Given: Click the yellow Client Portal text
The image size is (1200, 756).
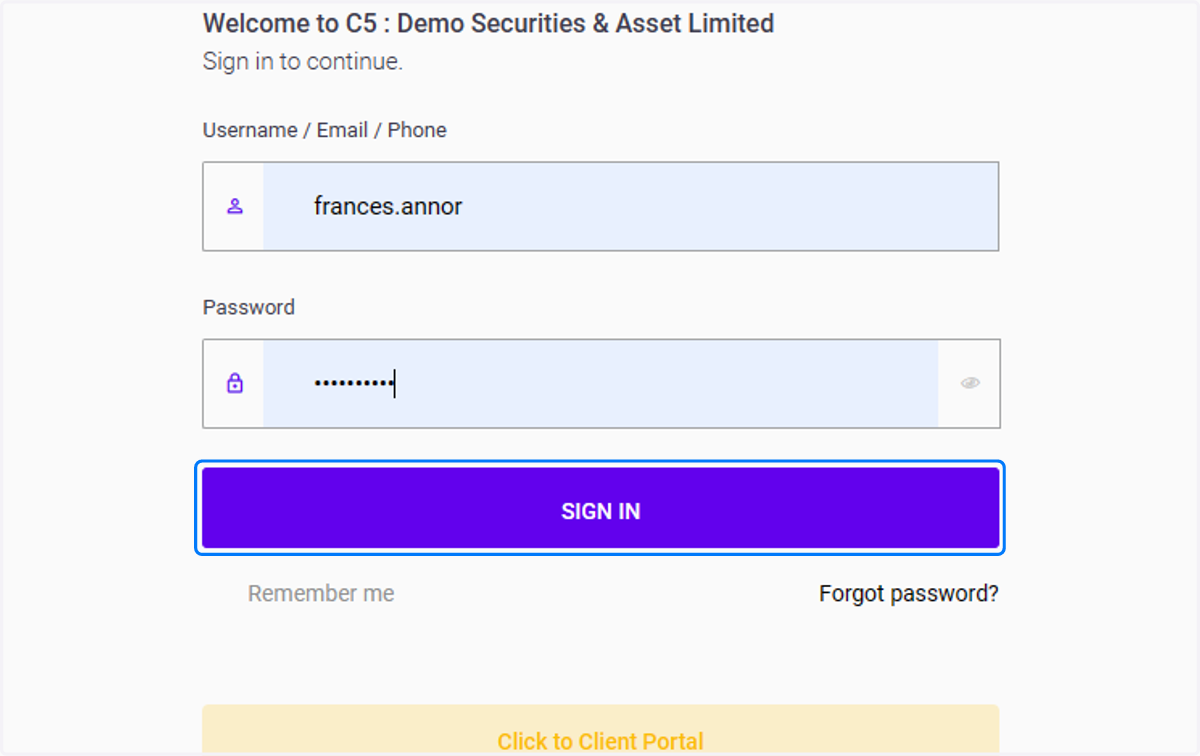Looking at the screenshot, I should tap(600, 741).
